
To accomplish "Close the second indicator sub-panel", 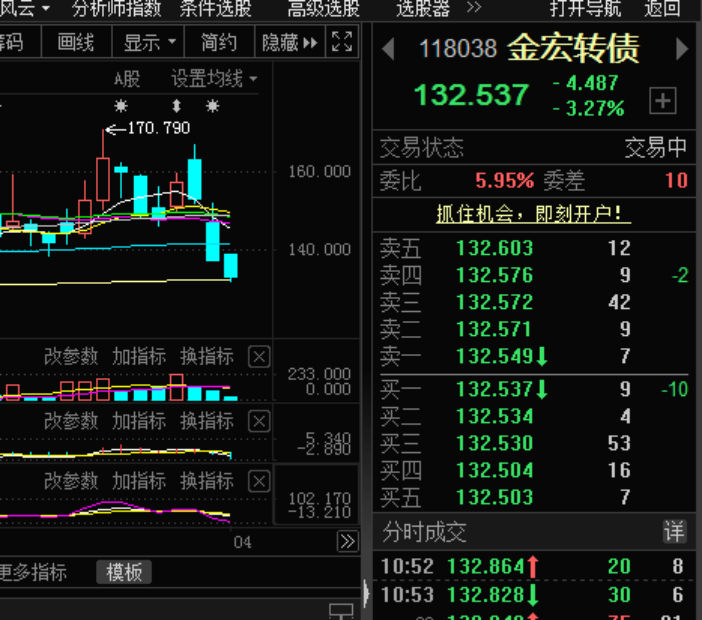I will click(258, 421).
